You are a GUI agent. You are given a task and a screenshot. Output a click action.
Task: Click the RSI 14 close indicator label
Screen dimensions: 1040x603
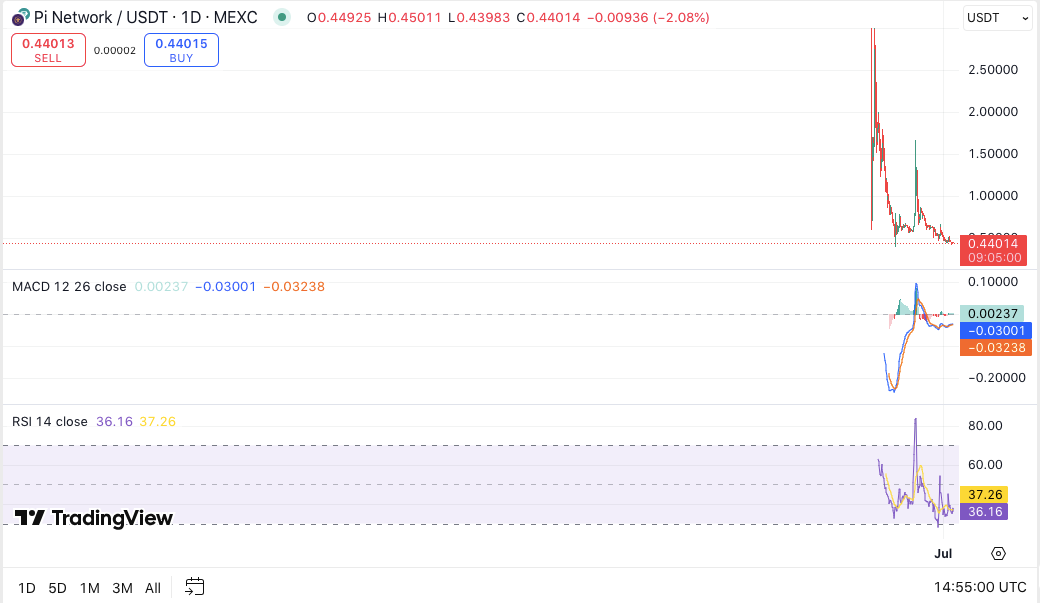50,421
